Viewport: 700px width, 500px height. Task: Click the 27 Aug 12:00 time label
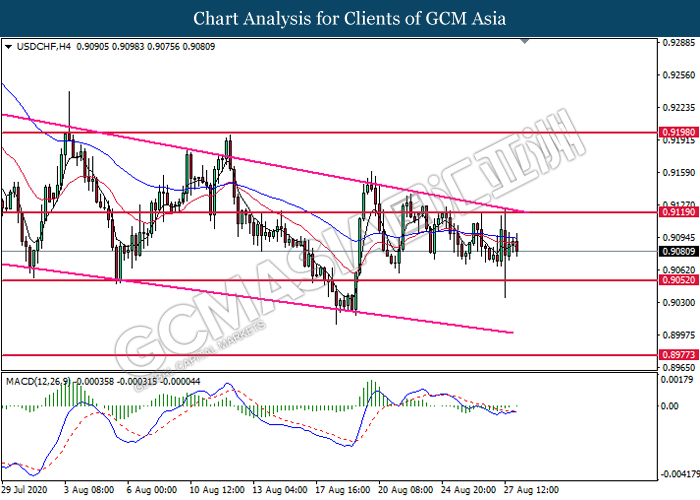[x=531, y=490]
